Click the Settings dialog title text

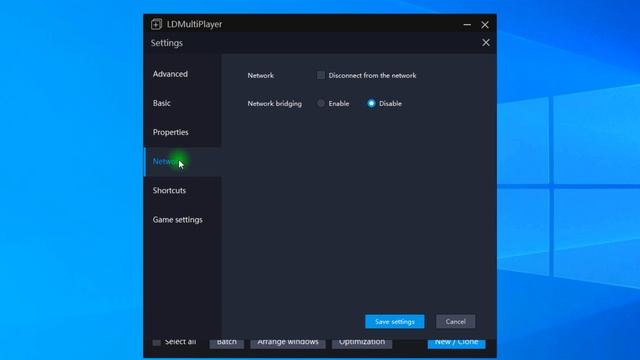click(x=167, y=43)
